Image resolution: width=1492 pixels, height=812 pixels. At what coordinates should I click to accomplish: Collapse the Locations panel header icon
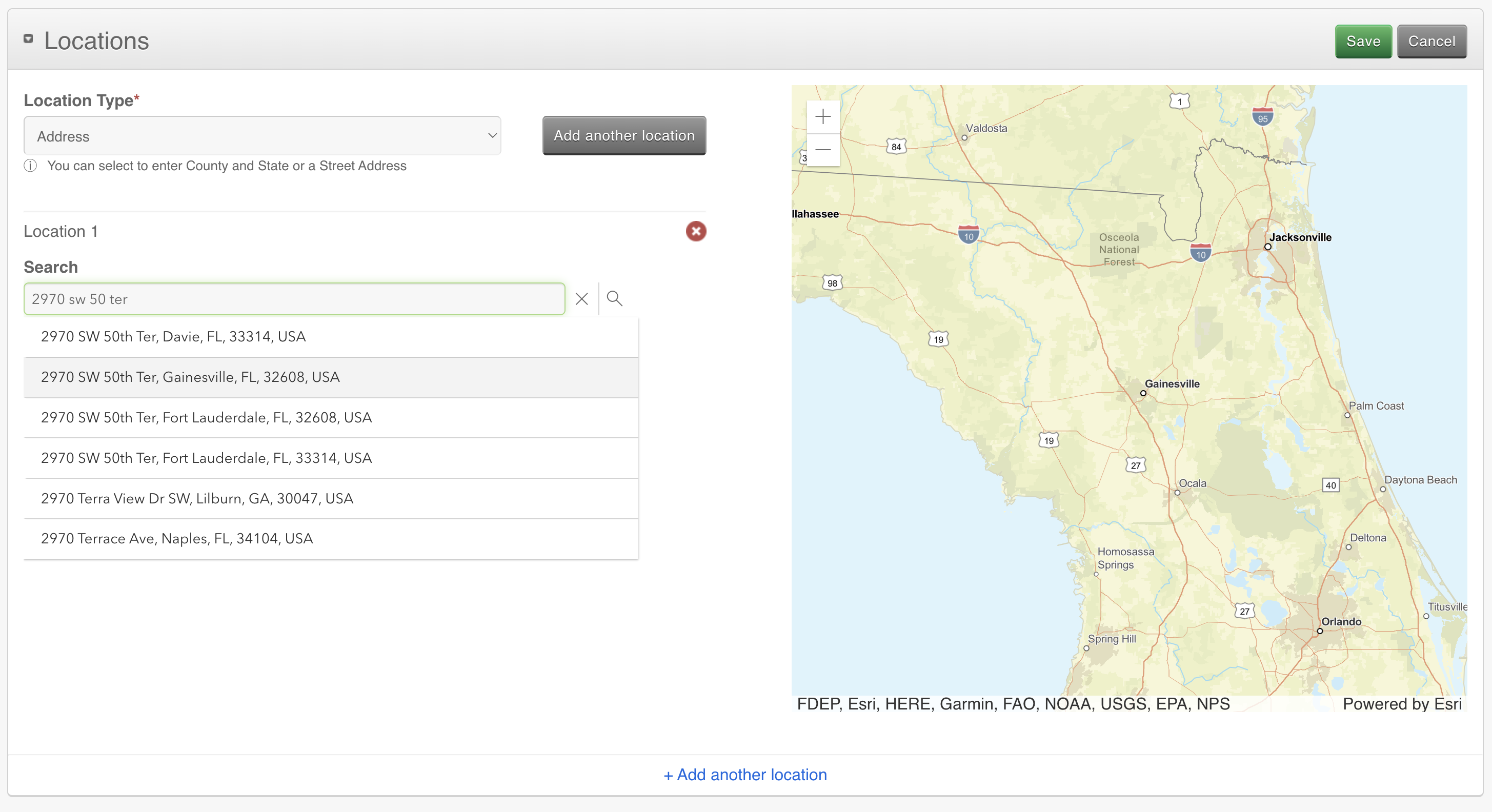[28, 39]
